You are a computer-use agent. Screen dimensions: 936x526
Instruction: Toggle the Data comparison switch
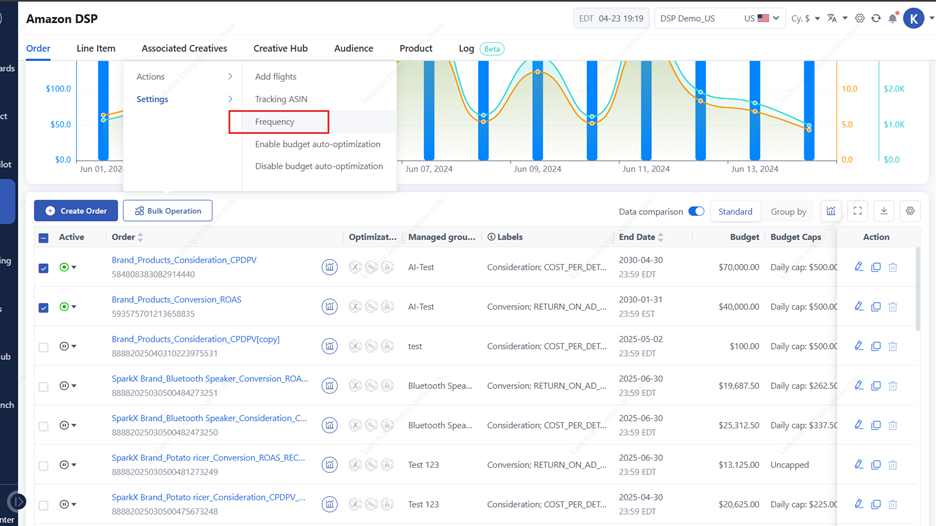[x=696, y=212]
